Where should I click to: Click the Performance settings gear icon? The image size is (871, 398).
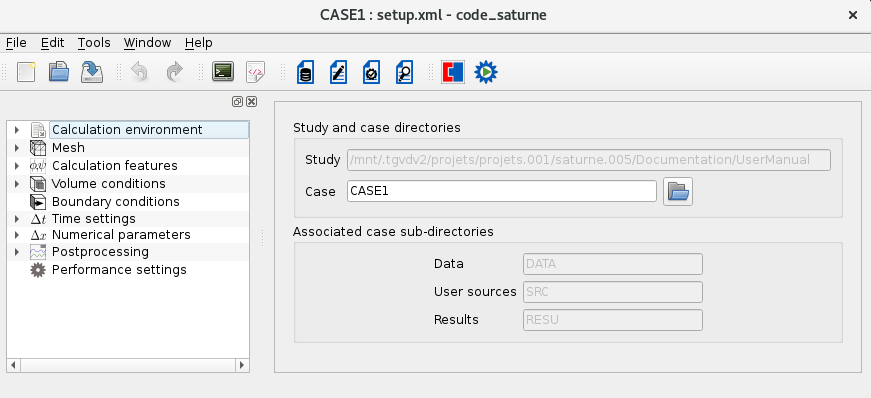coord(38,270)
